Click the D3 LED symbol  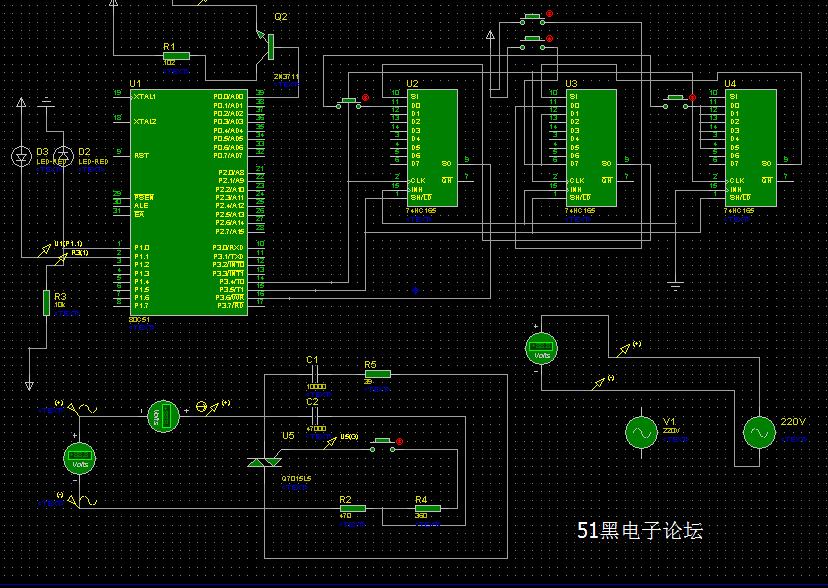(22, 156)
